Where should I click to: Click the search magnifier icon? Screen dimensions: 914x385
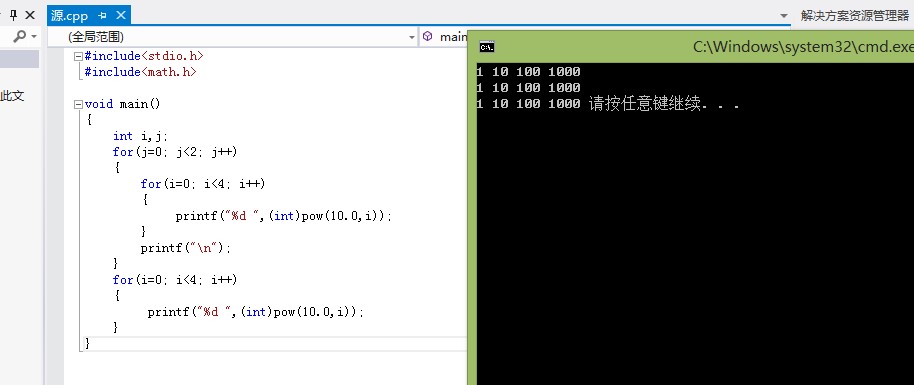coord(19,36)
